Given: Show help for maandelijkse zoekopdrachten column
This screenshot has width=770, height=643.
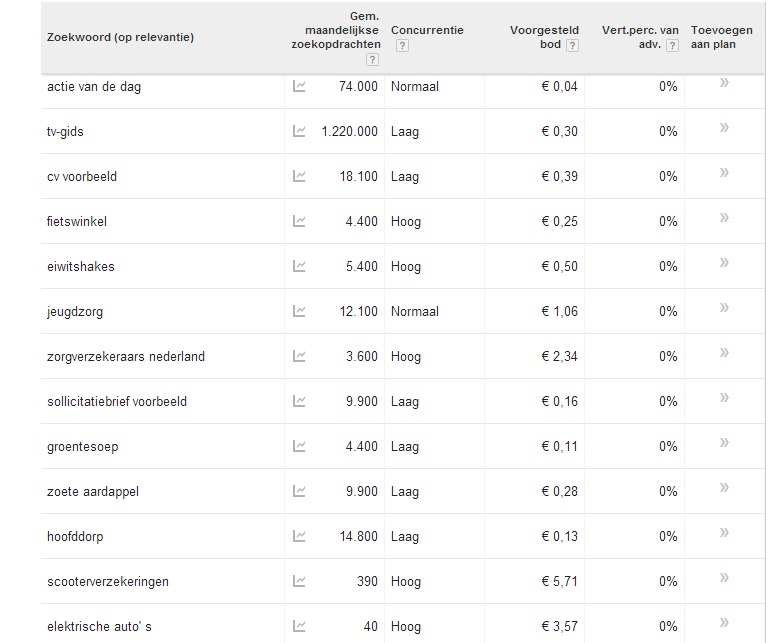Looking at the screenshot, I should coord(372,60).
